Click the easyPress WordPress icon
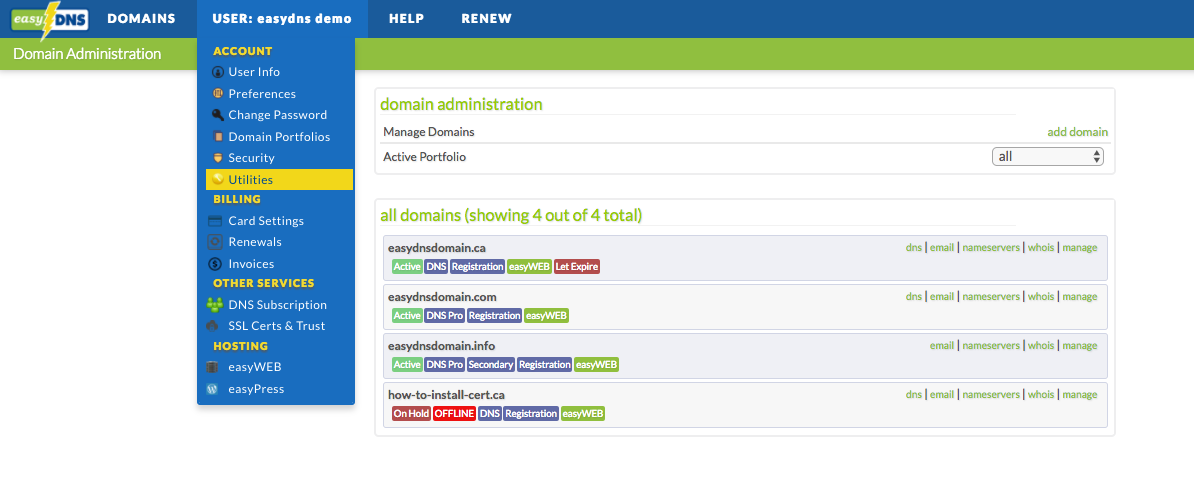This screenshot has height=504, width=1194. 213,388
